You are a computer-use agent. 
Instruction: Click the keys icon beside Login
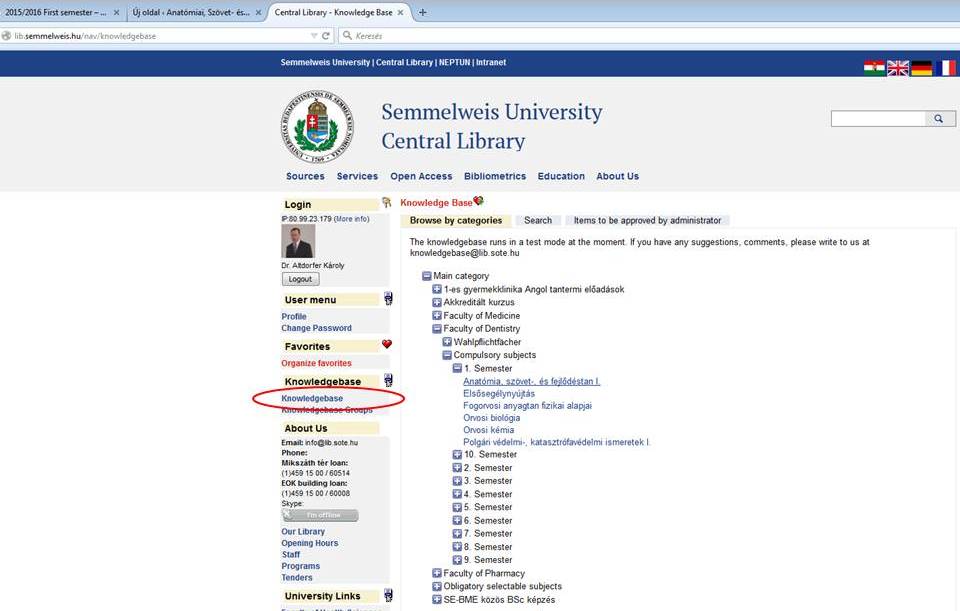click(386, 202)
